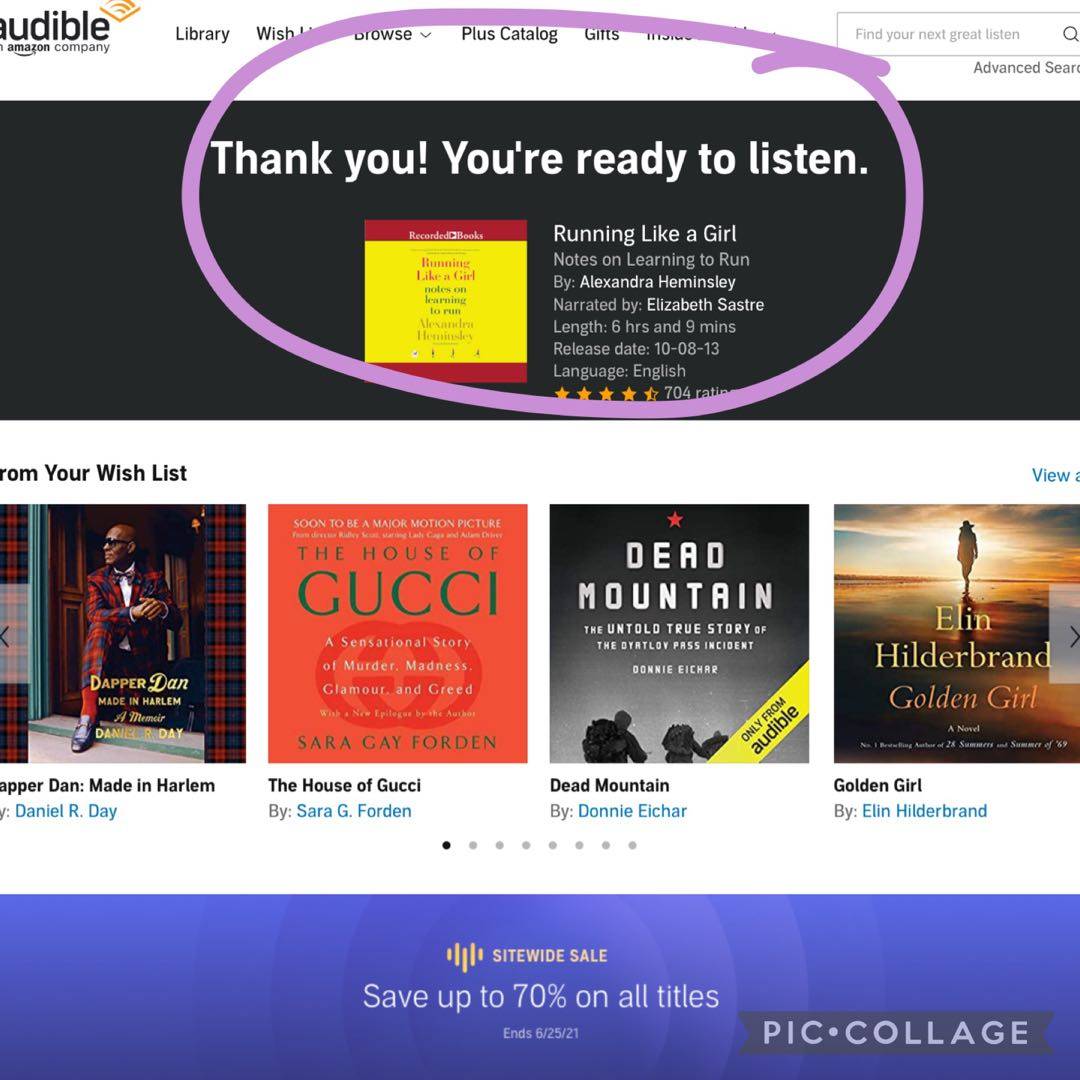This screenshot has height=1080, width=1080.
Task: Open Dead Mountain book cover
Action: coord(679,633)
